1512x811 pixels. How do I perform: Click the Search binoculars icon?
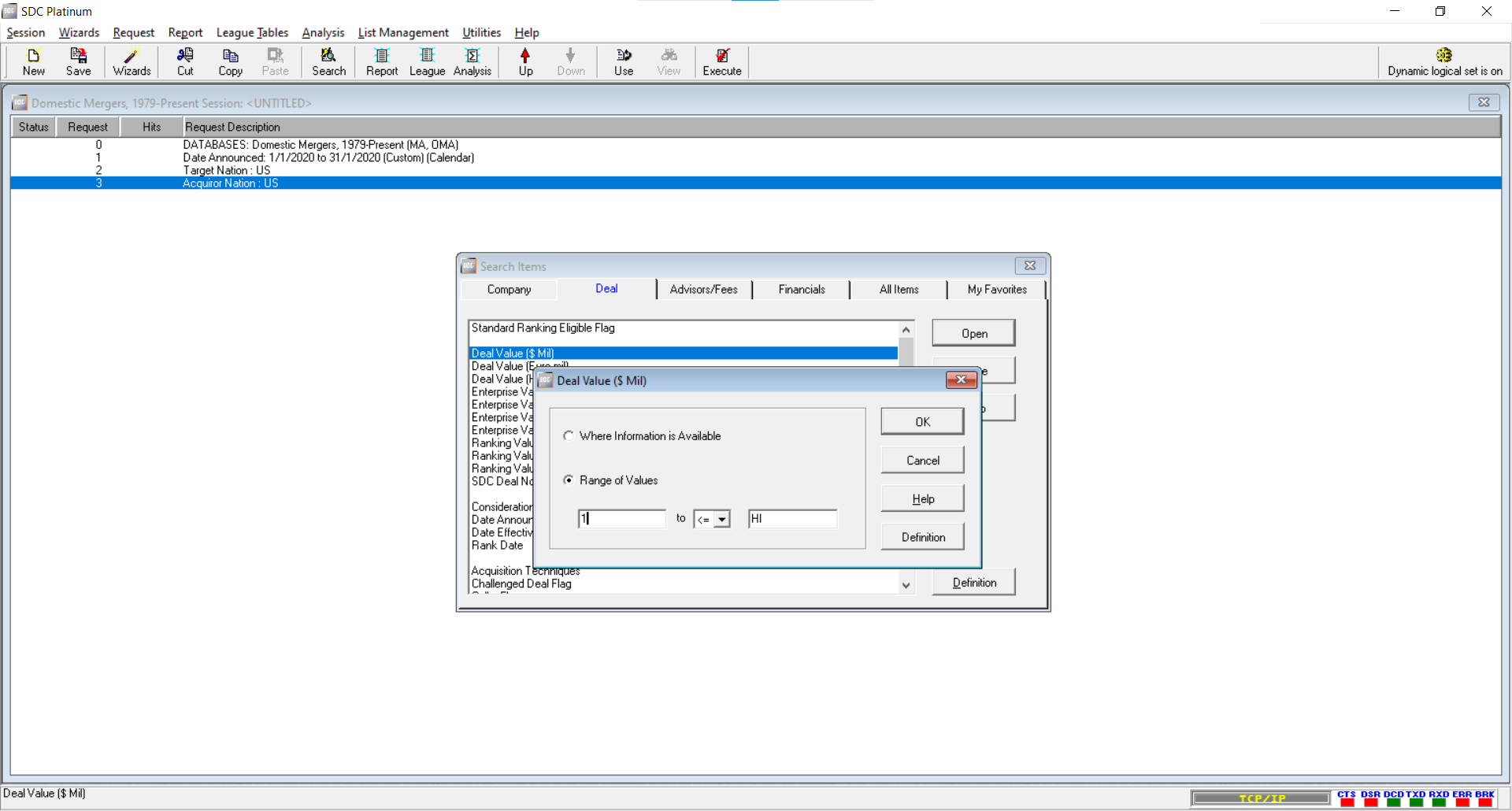[x=328, y=61]
